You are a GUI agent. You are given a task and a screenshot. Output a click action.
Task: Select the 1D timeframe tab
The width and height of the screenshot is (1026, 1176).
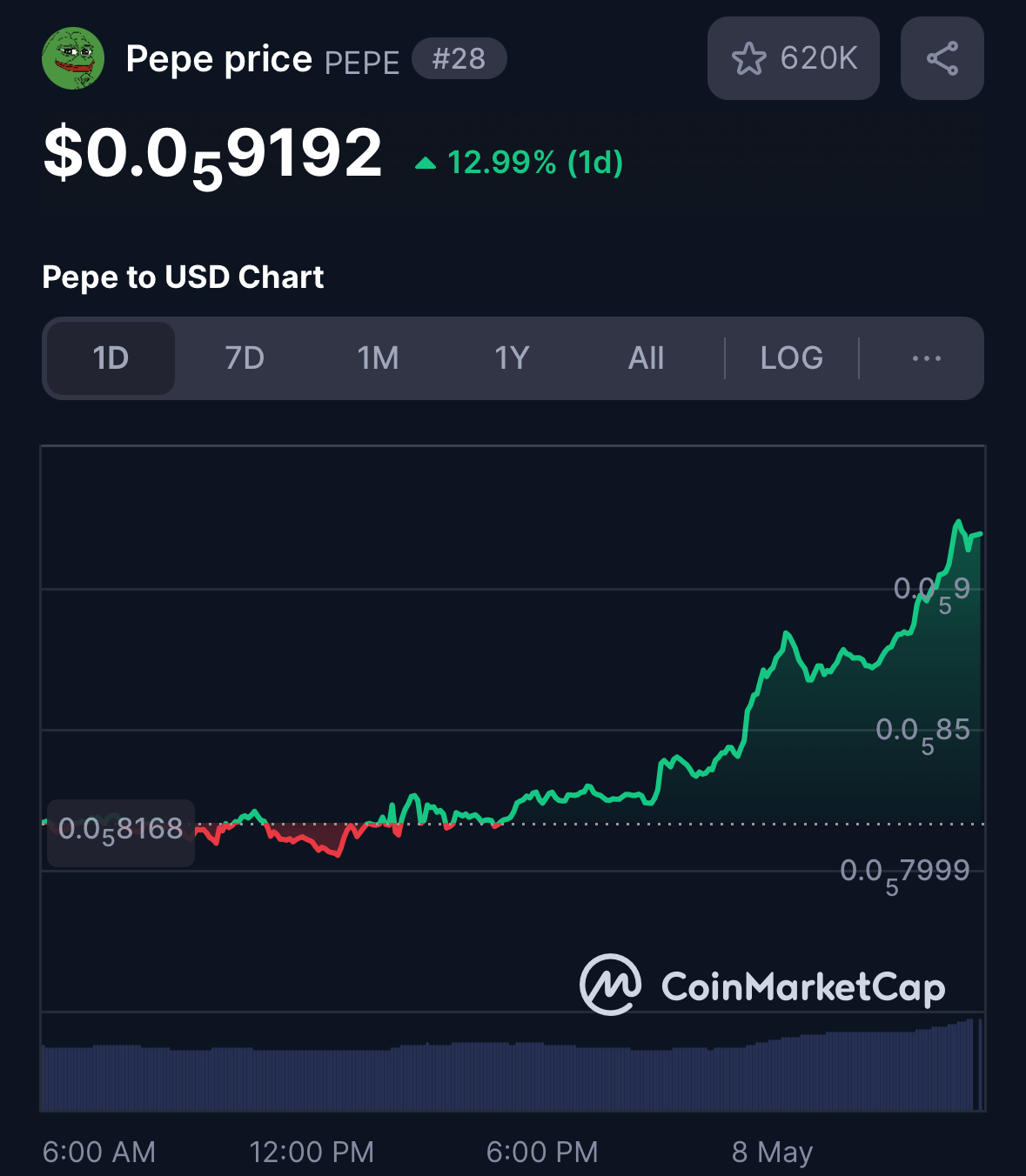111,358
